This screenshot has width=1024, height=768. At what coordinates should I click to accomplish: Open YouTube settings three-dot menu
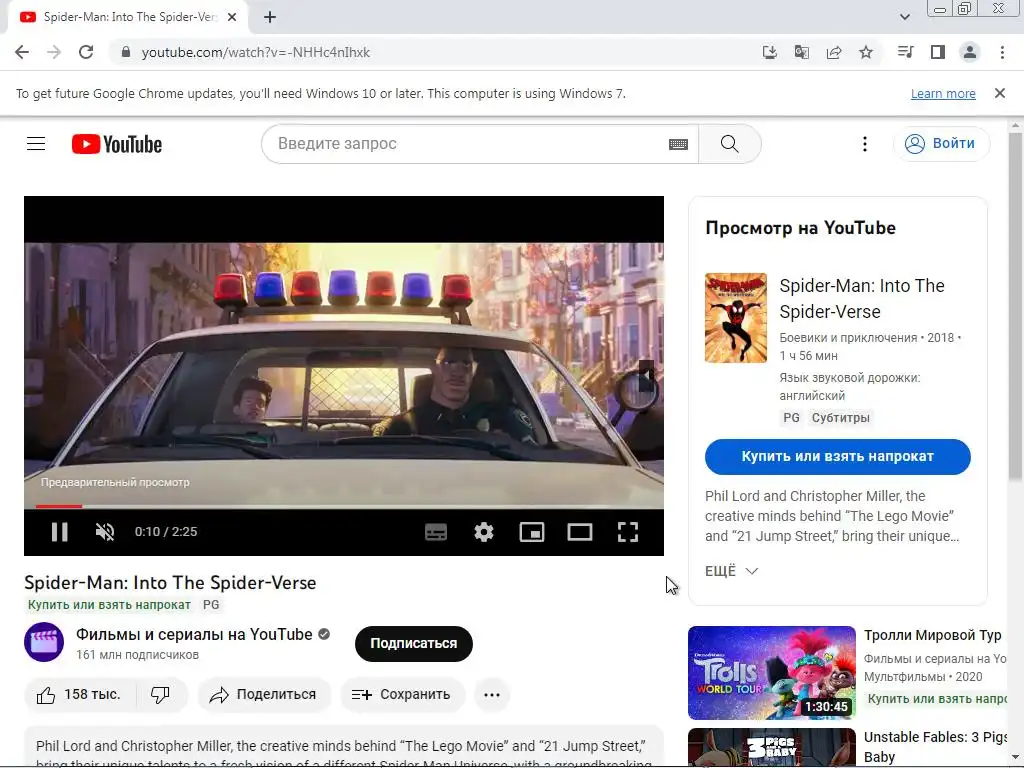(x=865, y=144)
